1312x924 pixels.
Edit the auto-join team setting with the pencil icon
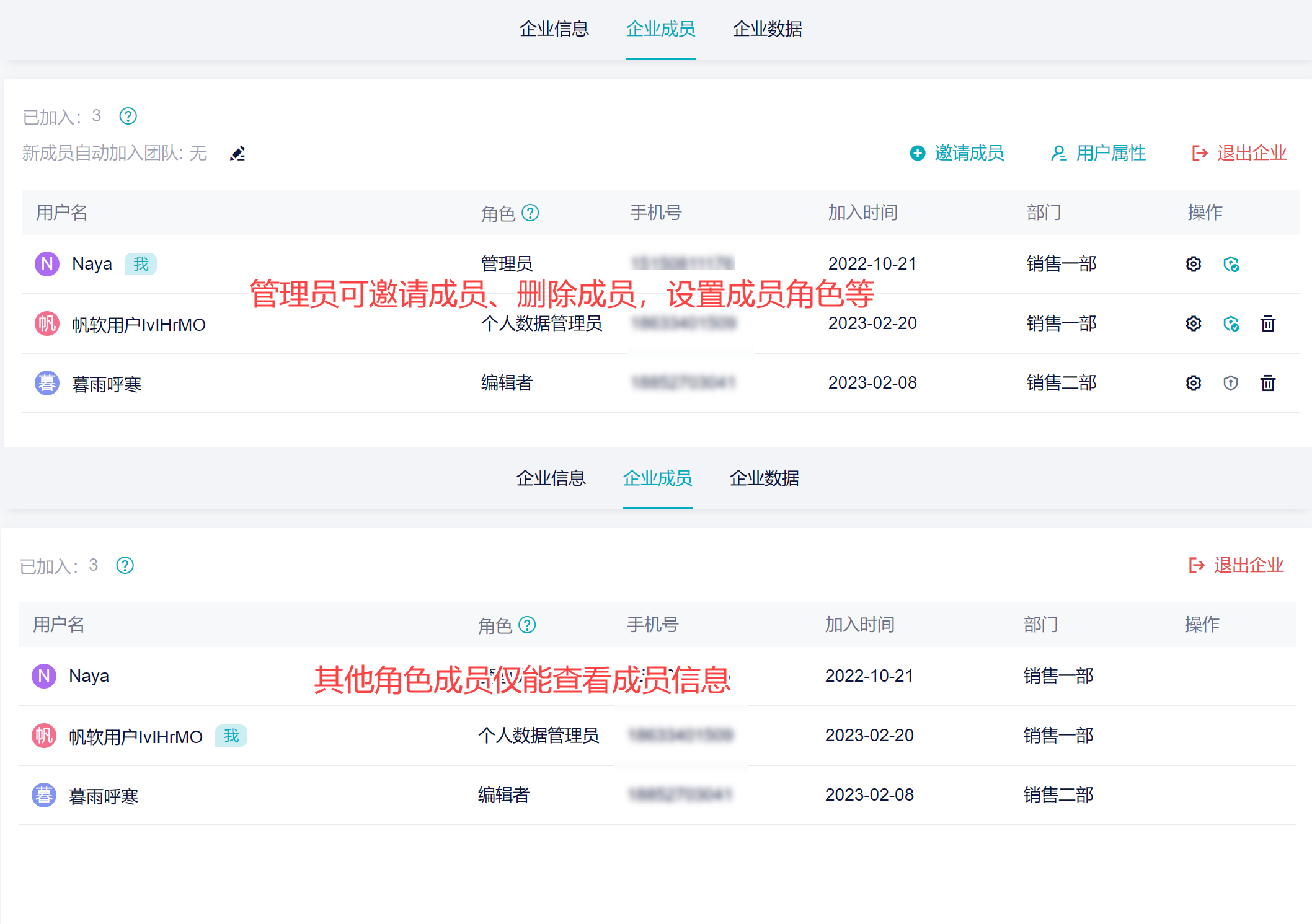point(237,153)
